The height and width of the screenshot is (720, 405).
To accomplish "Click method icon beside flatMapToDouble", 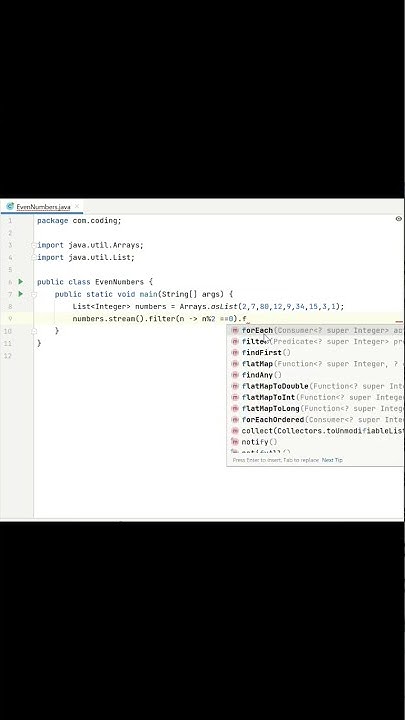I will (x=235, y=386).
